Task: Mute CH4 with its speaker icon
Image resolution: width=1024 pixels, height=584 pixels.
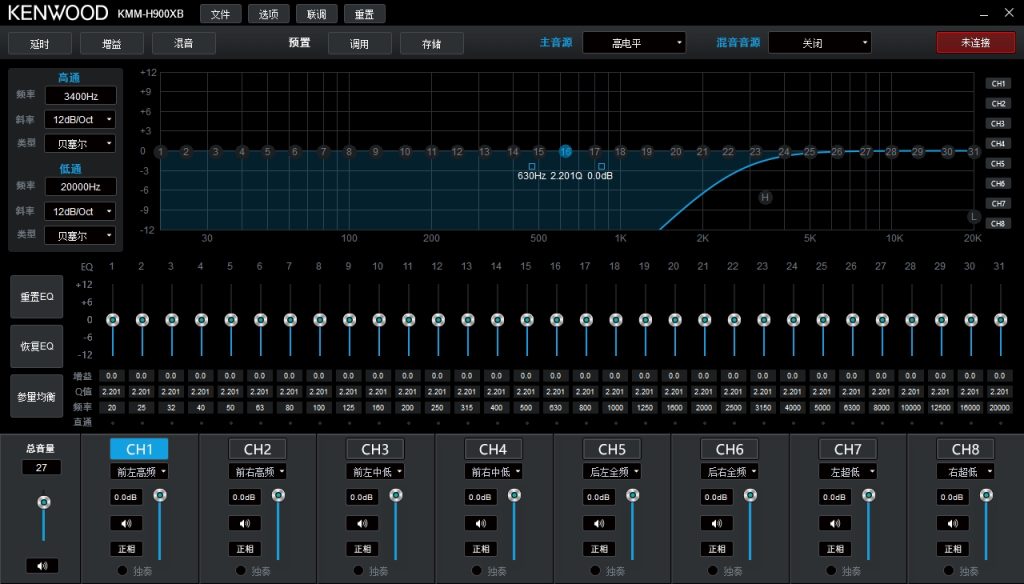Action: [x=481, y=523]
